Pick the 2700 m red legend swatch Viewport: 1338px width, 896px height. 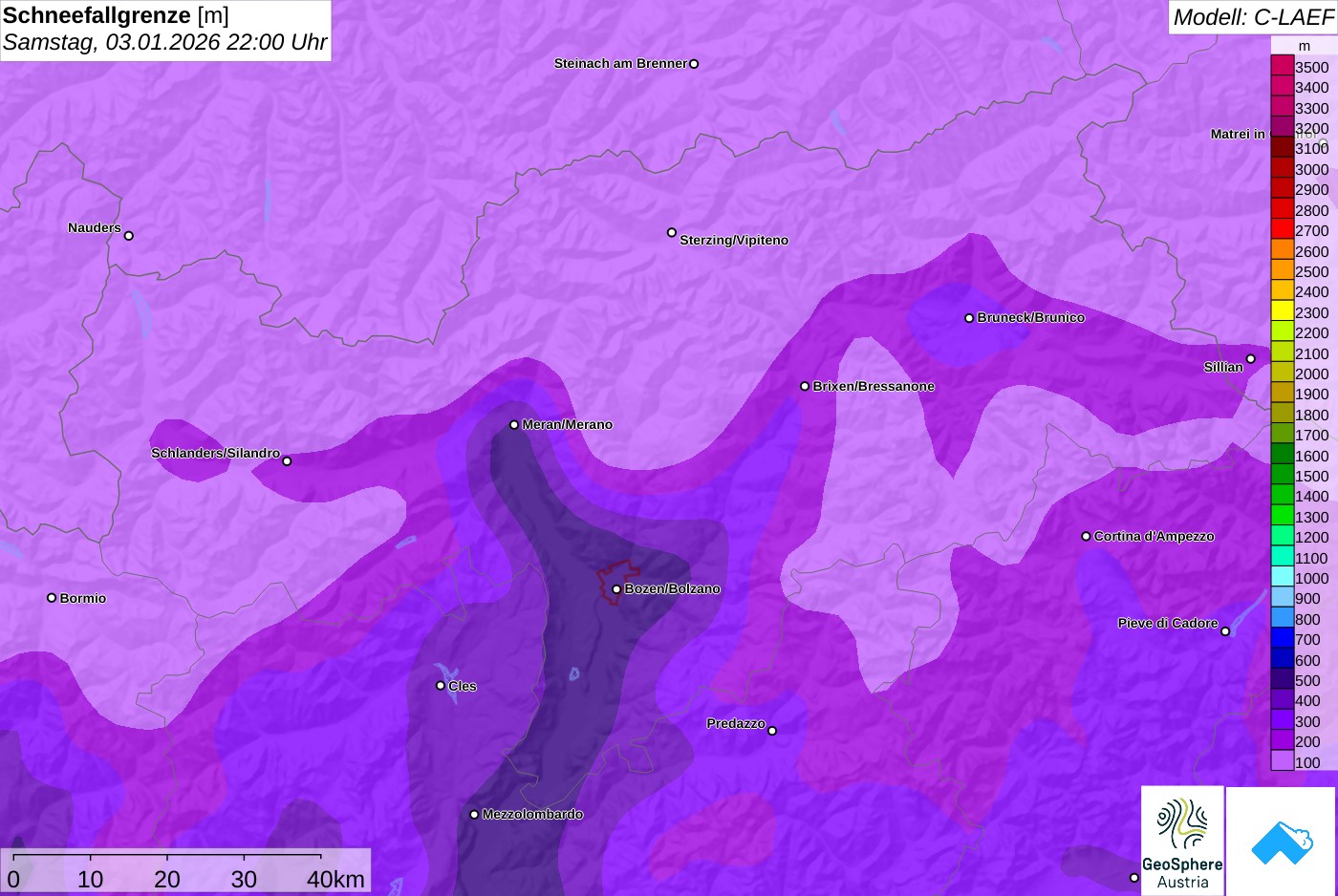(x=1282, y=229)
